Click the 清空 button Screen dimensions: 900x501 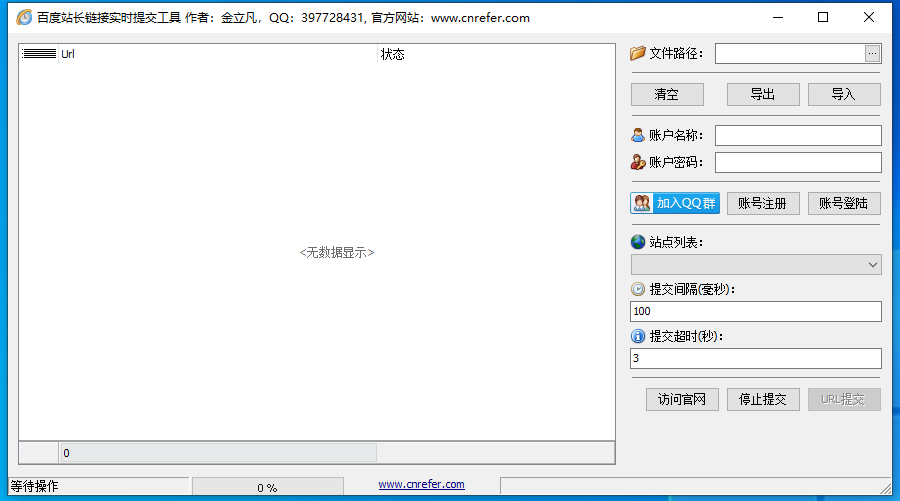667,94
